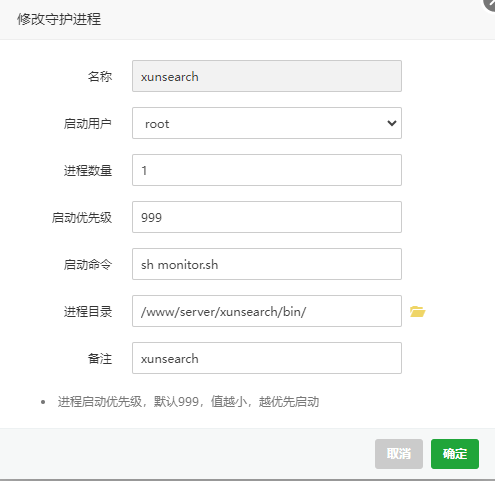Focus the 进程数量 input field
The image size is (495, 481).
tap(267, 170)
